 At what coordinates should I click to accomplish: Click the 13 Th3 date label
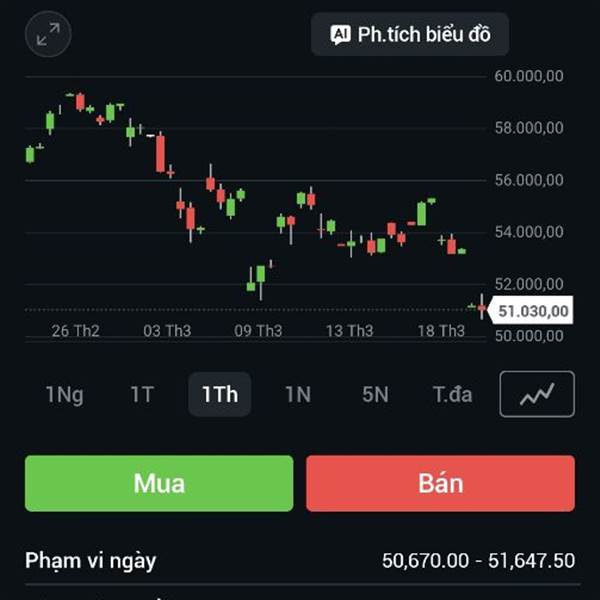click(349, 331)
